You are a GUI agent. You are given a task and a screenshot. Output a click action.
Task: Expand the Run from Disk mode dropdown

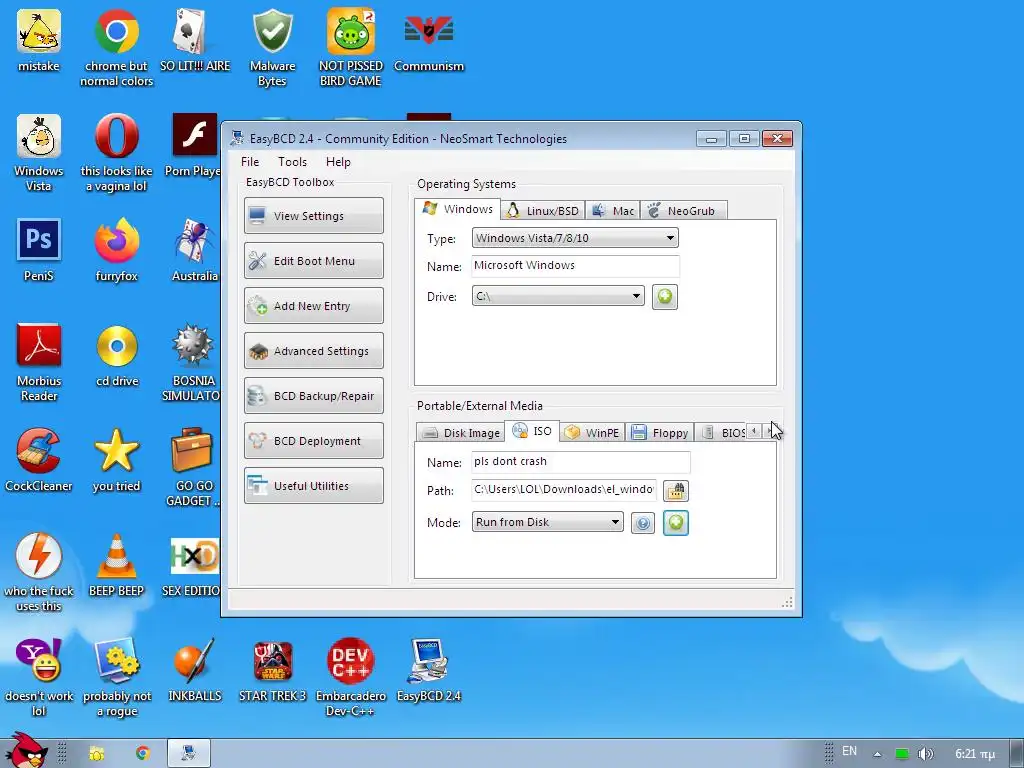pyautogui.click(x=547, y=522)
